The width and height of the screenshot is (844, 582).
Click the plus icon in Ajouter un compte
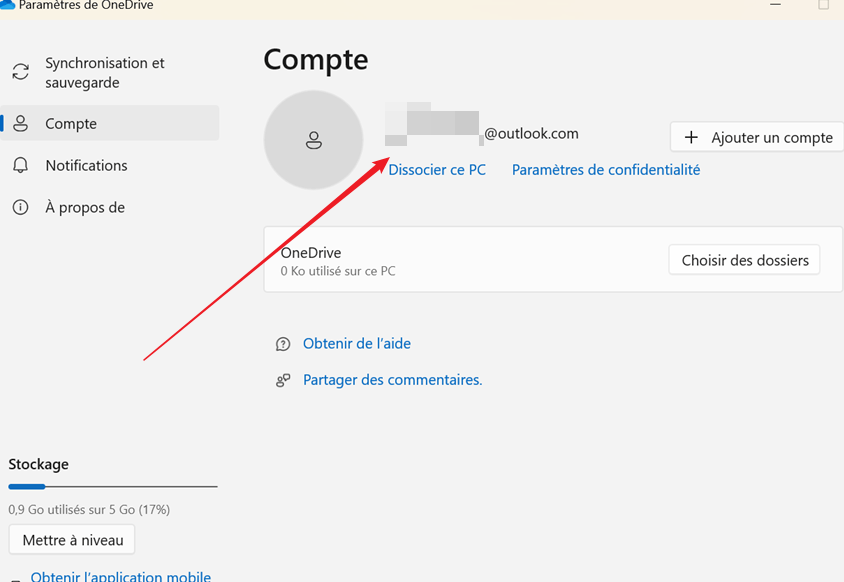[691, 137]
